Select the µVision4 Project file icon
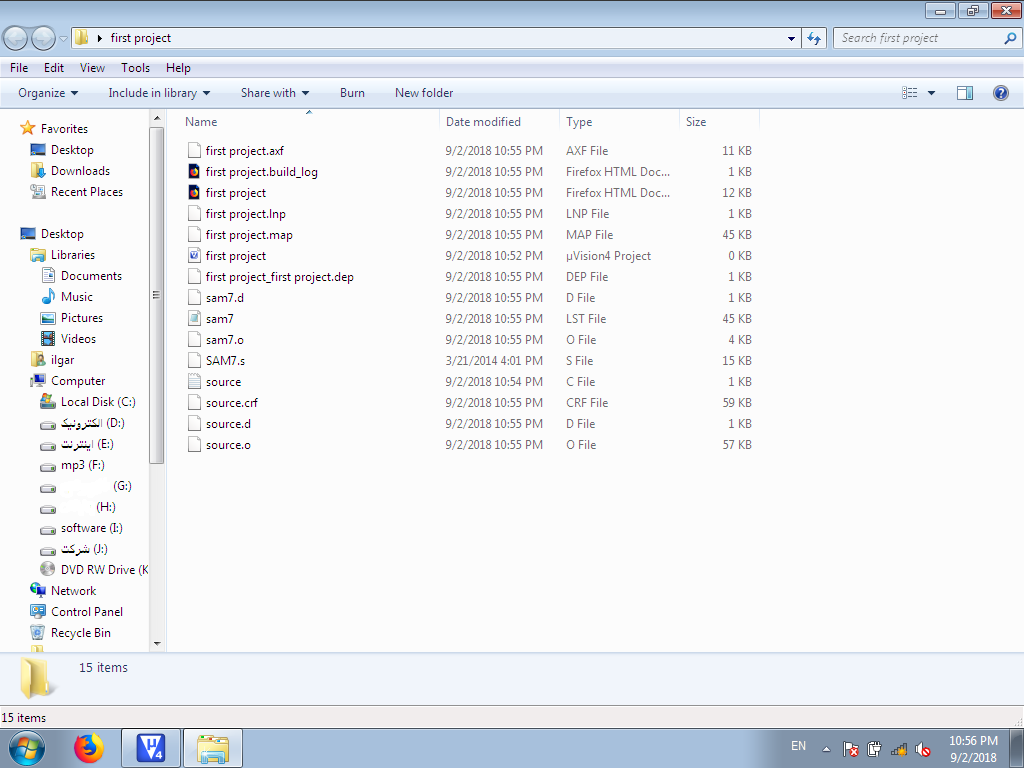The width and height of the screenshot is (1024, 768). [195, 256]
